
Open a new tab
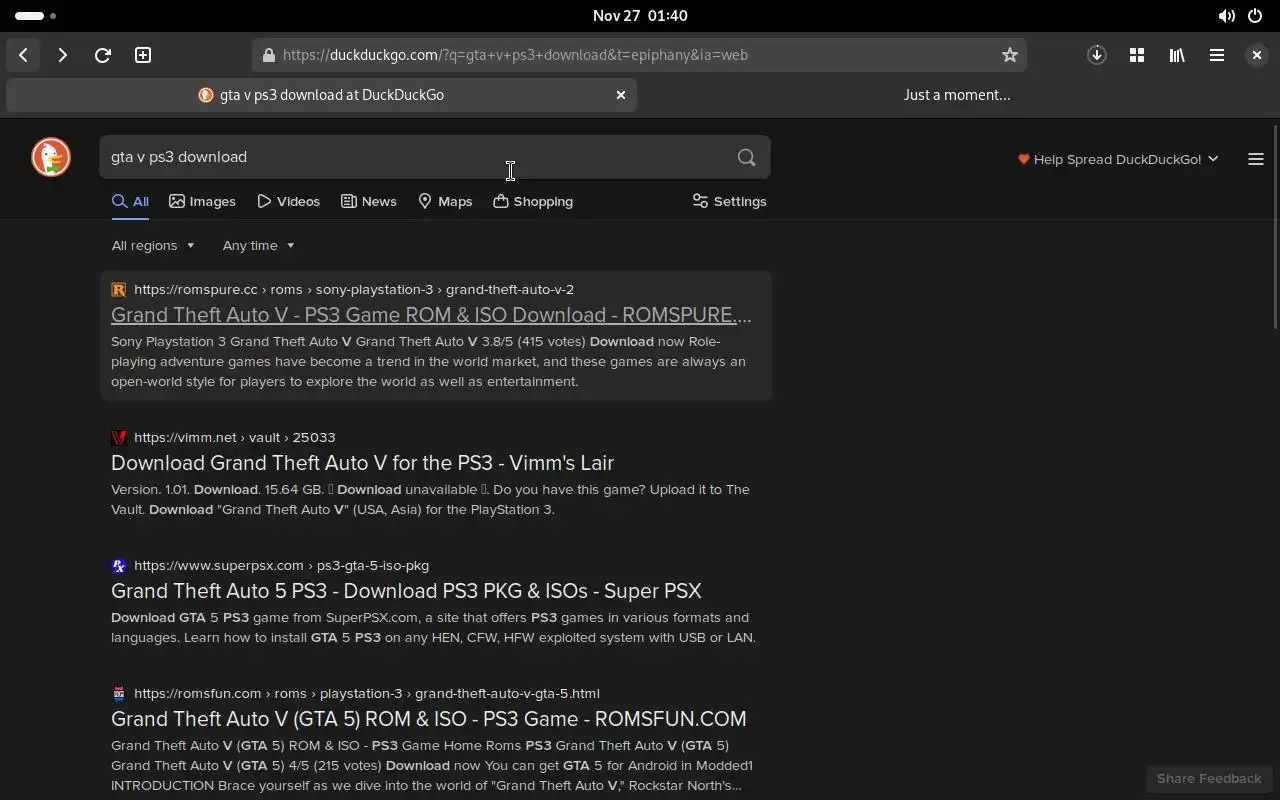pyautogui.click(x=143, y=55)
